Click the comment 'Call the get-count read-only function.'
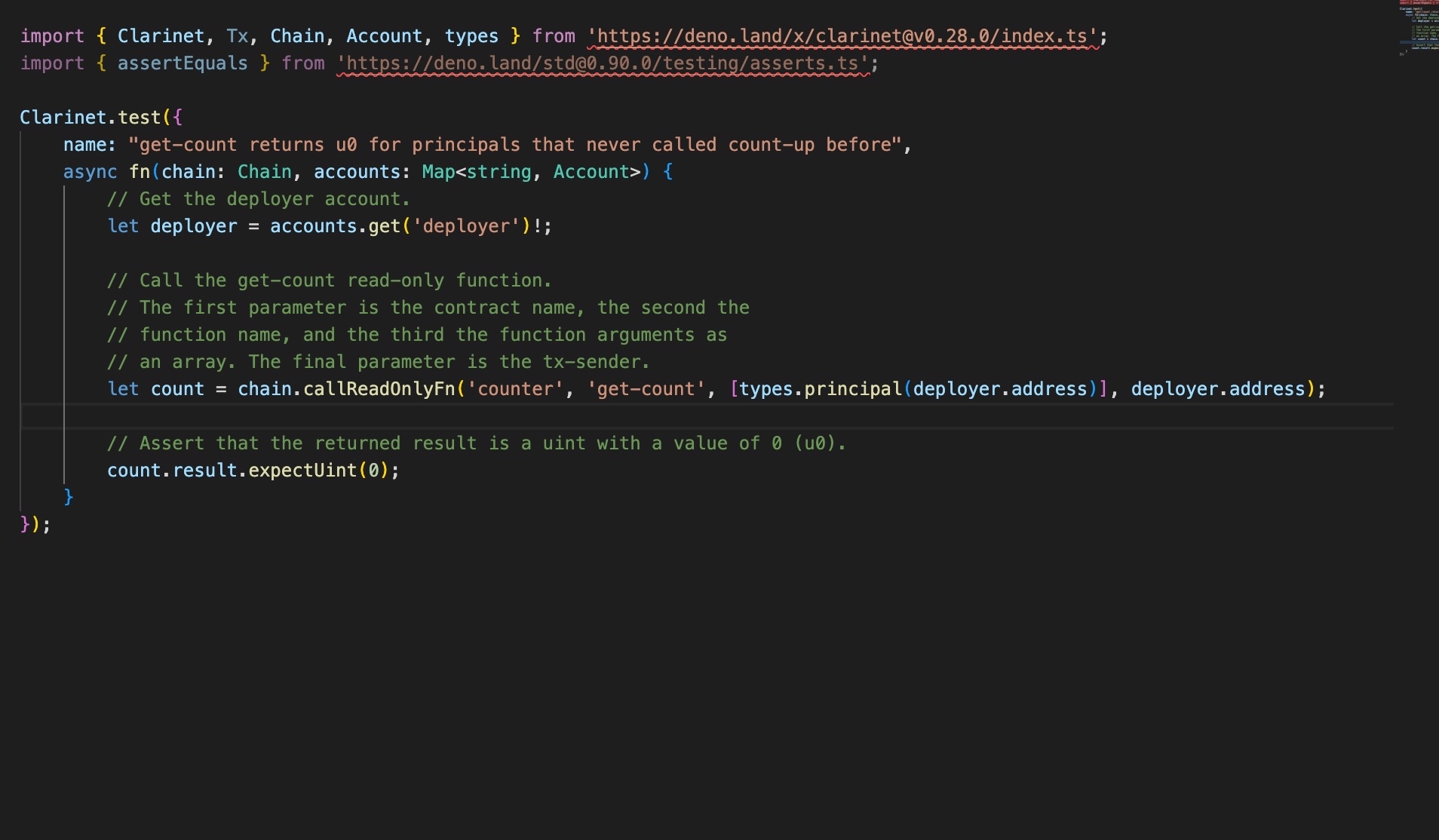Screen dimensions: 1439x840 pos(330,281)
